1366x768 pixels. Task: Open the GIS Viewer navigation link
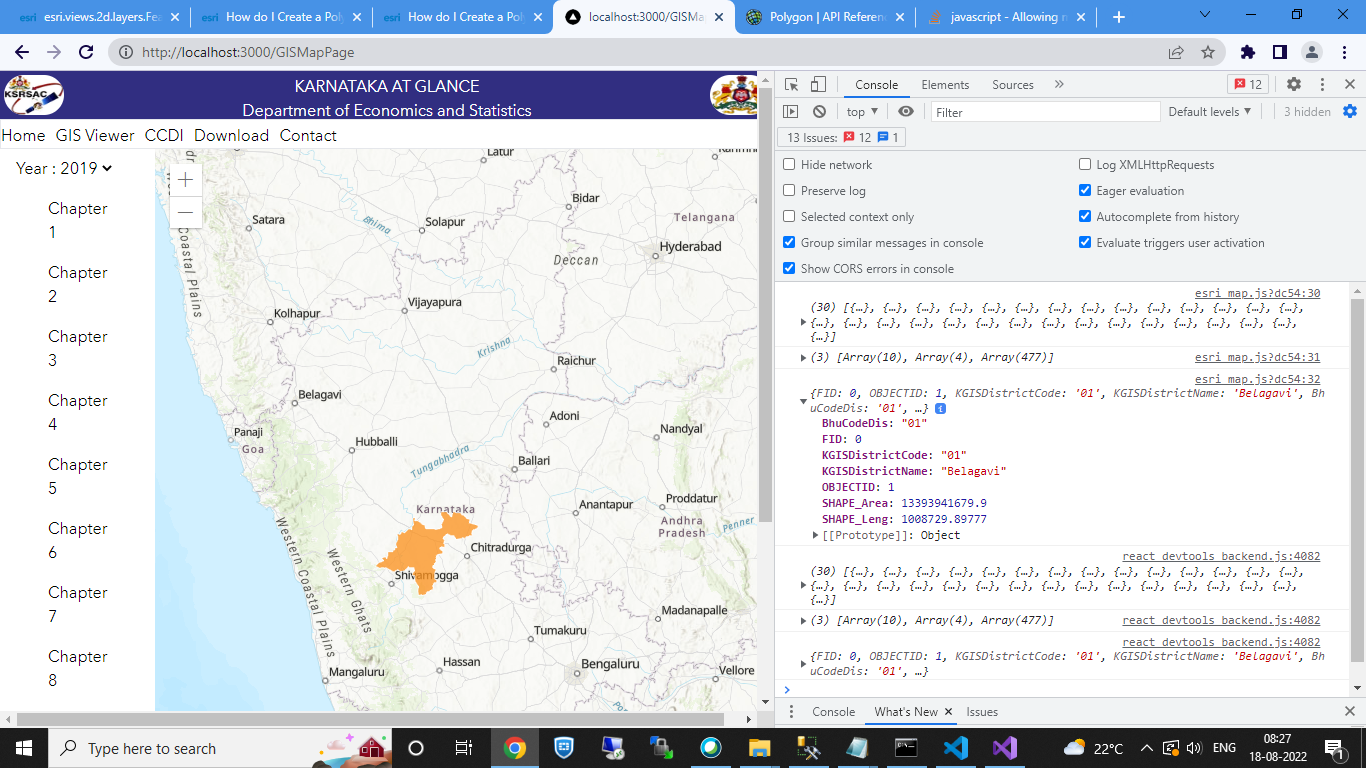[x=96, y=135]
